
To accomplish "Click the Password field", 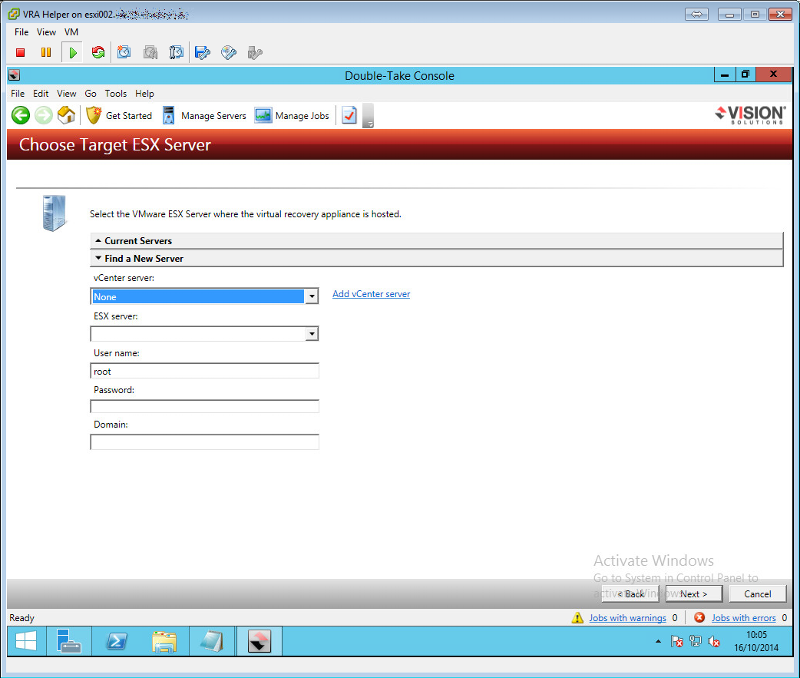I will 205,406.
